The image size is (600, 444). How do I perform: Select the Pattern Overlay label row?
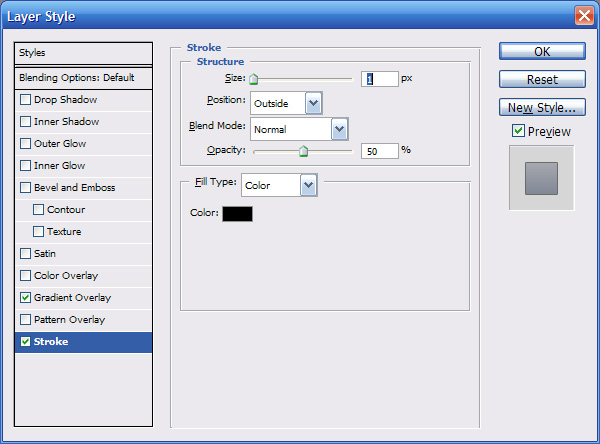(x=83, y=320)
